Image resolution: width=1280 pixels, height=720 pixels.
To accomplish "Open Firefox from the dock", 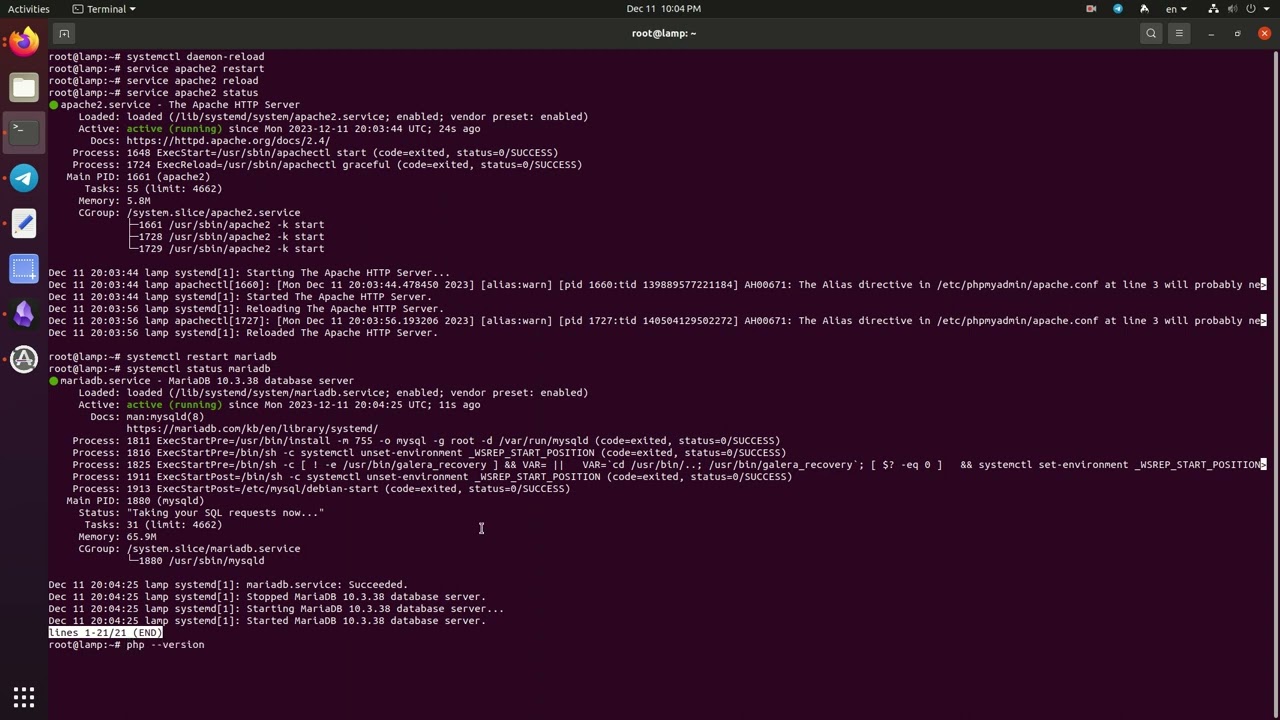I will pos(24,42).
